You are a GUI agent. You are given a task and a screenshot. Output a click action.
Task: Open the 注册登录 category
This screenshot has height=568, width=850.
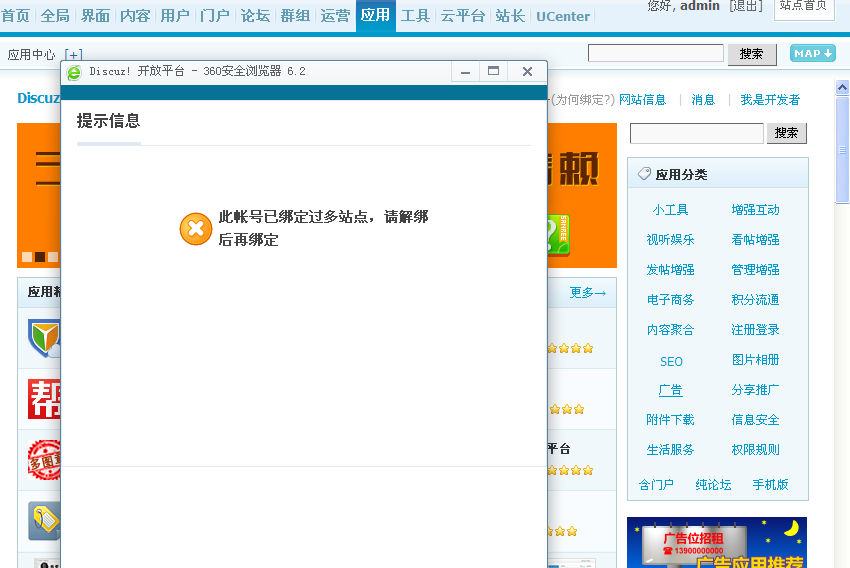756,330
